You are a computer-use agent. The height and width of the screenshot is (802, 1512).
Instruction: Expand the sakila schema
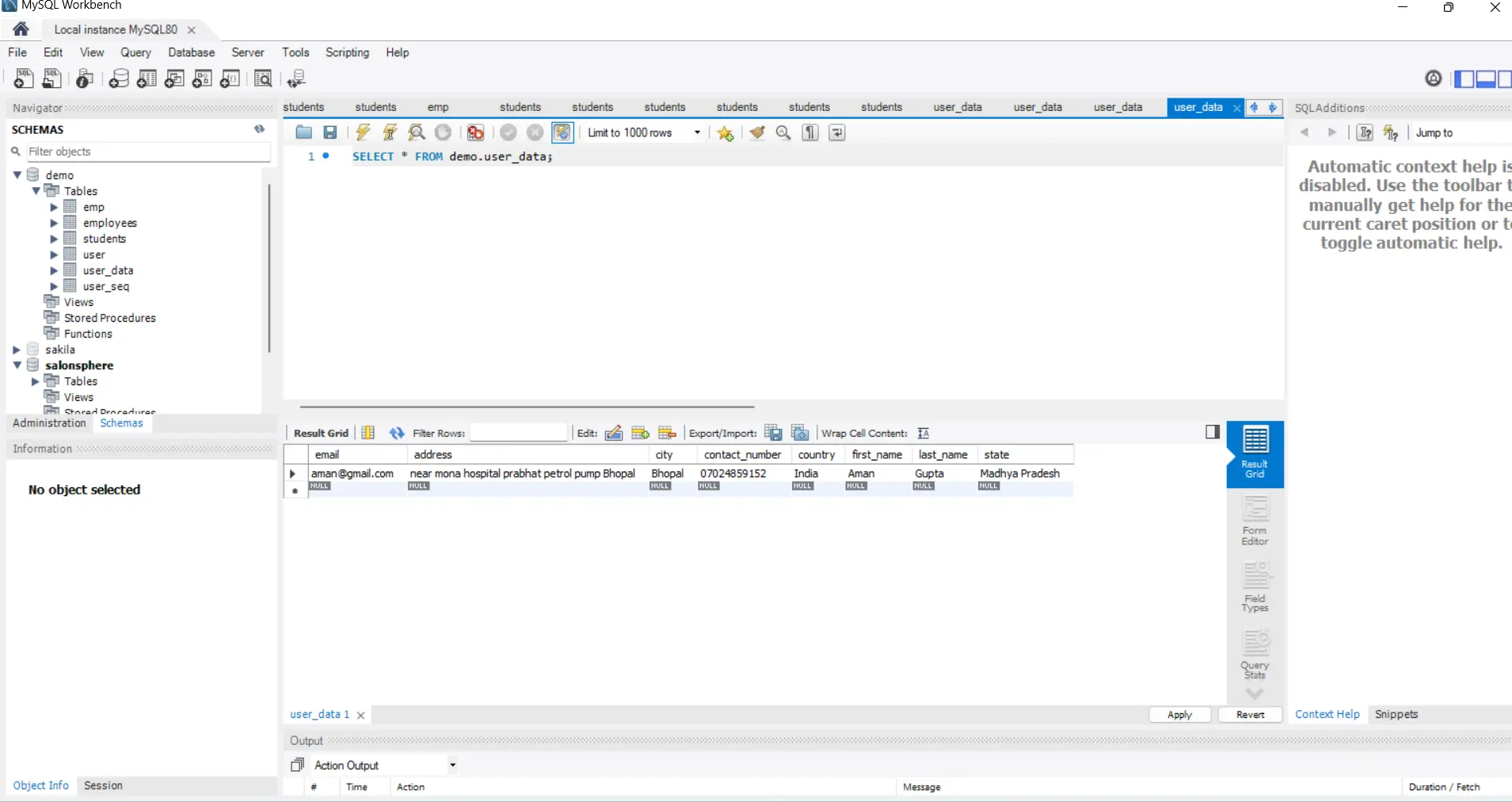click(x=17, y=349)
